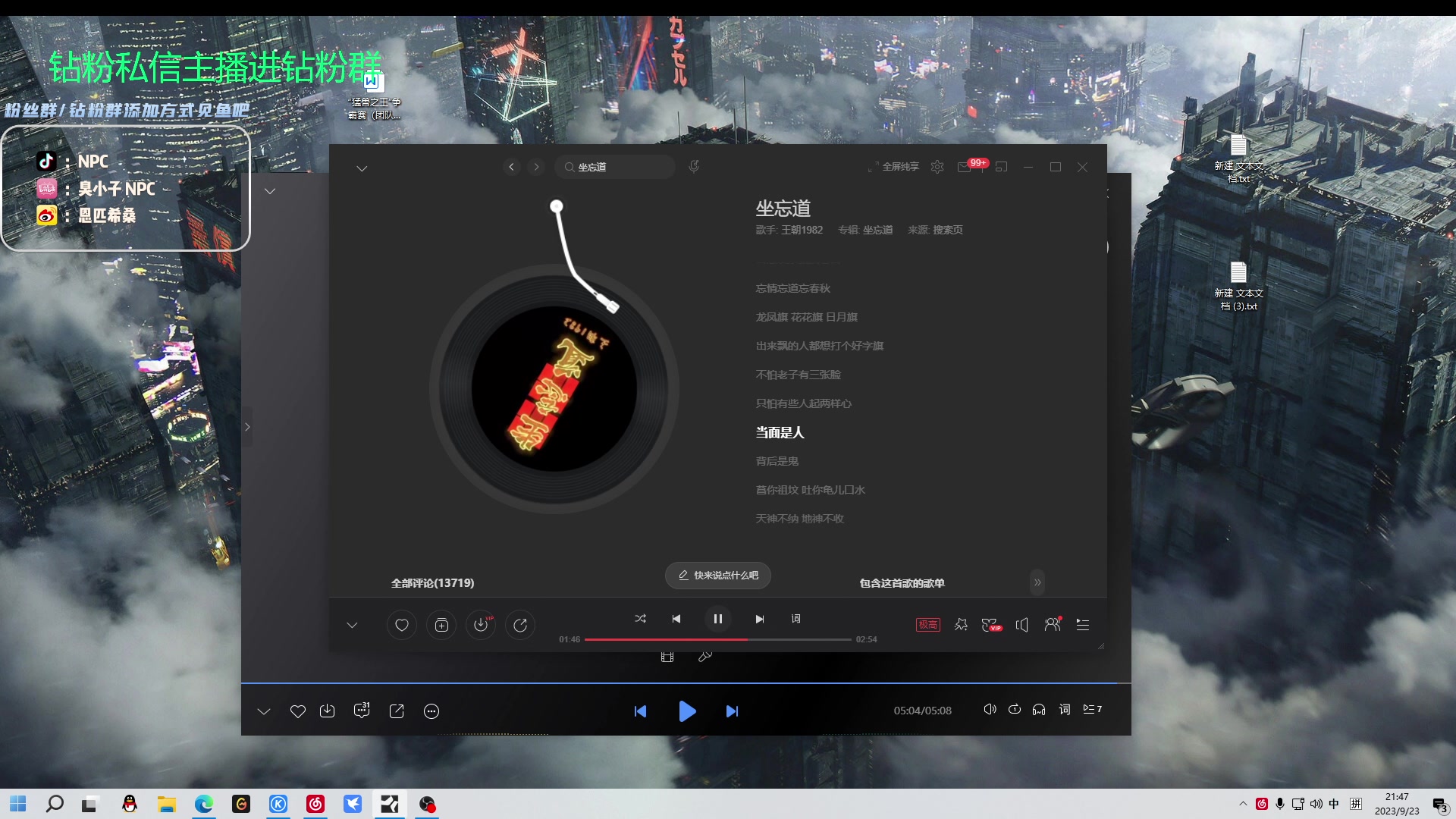
Task: Open the volume speaker control
Action: point(1022,625)
